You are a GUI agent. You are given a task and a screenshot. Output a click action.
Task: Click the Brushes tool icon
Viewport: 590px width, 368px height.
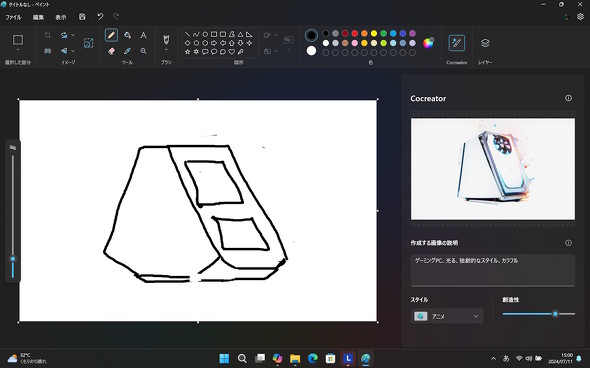[x=166, y=40]
